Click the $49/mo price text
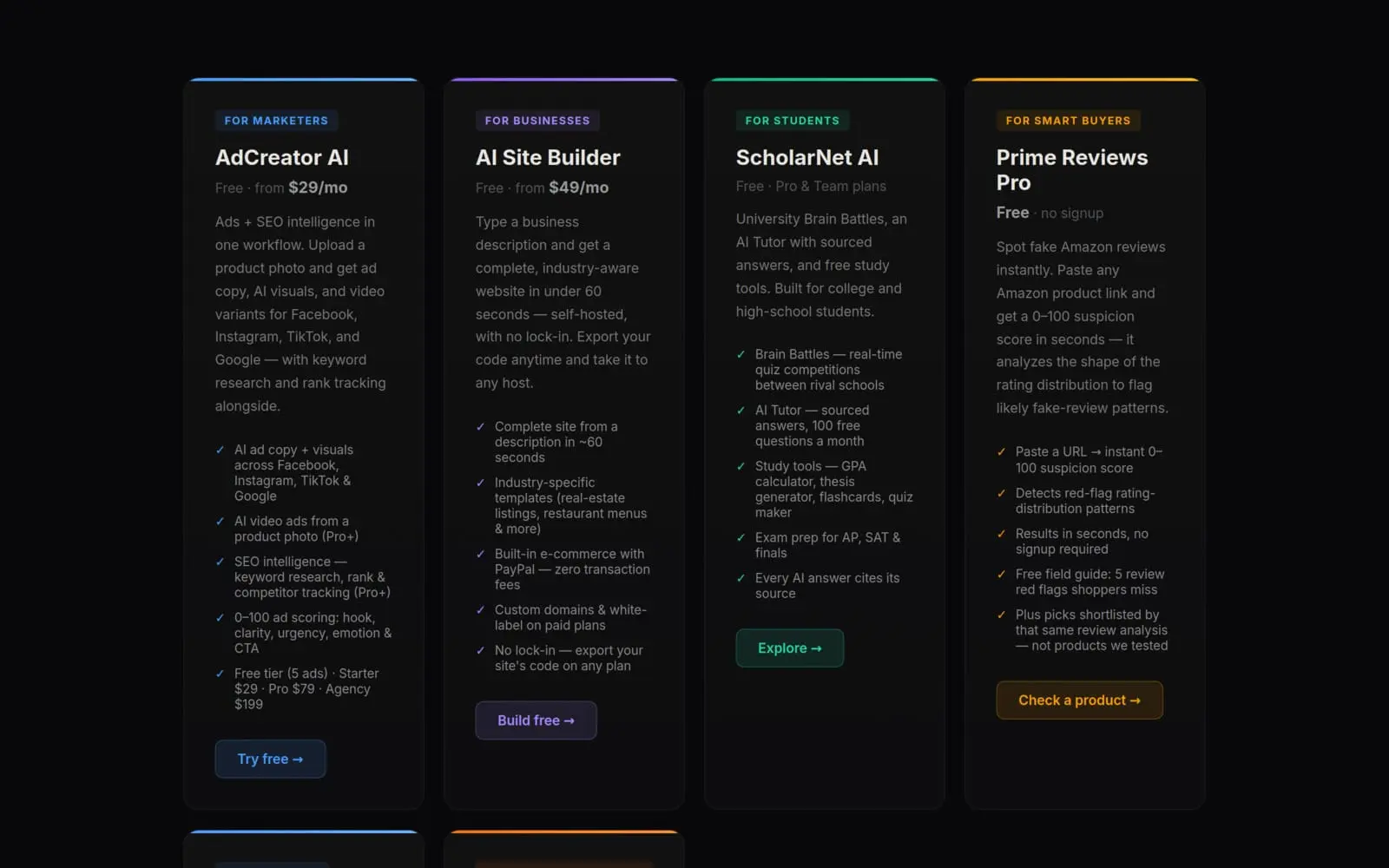This screenshot has width=1389, height=868. (x=578, y=187)
